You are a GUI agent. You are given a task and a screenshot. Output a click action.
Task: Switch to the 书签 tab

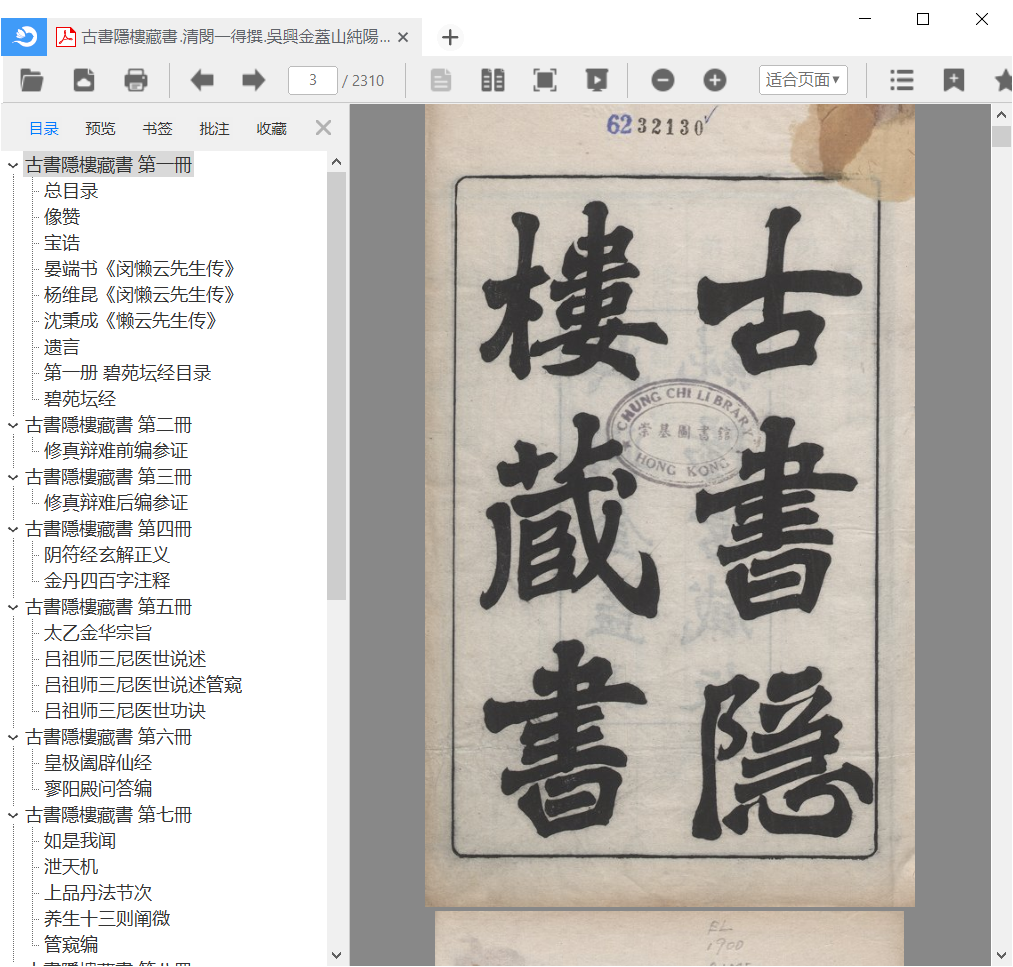coord(157,128)
